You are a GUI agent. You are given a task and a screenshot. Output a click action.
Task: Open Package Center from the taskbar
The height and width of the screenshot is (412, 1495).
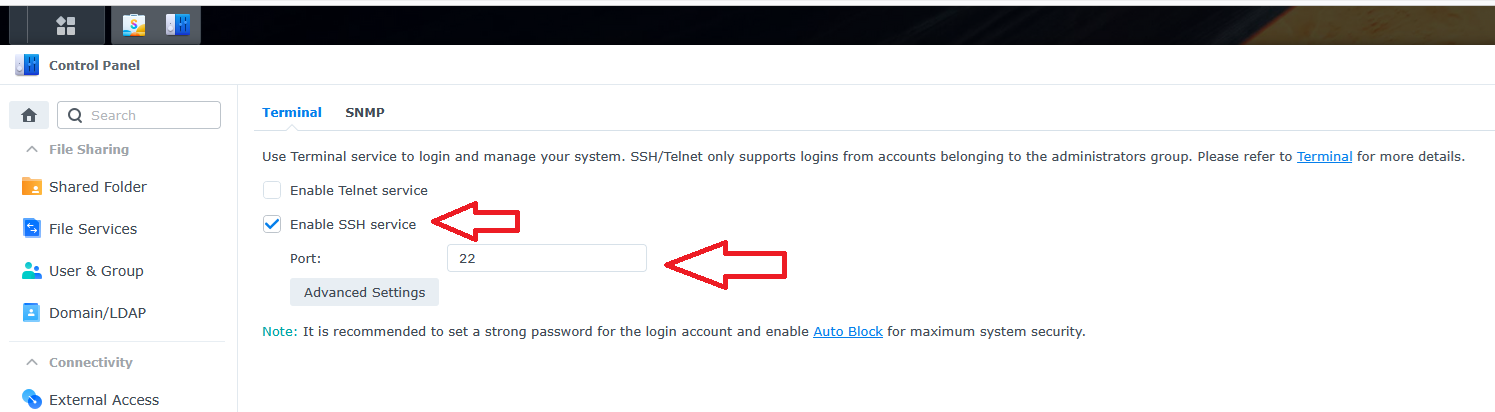(135, 25)
